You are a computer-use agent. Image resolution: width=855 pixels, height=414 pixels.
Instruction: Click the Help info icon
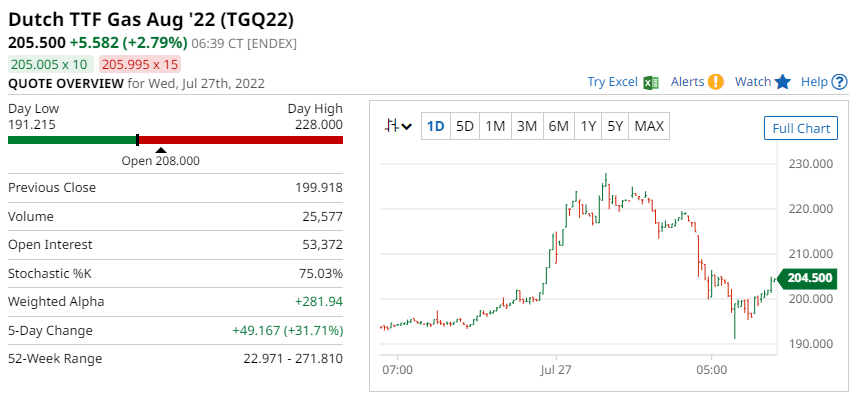point(837,82)
